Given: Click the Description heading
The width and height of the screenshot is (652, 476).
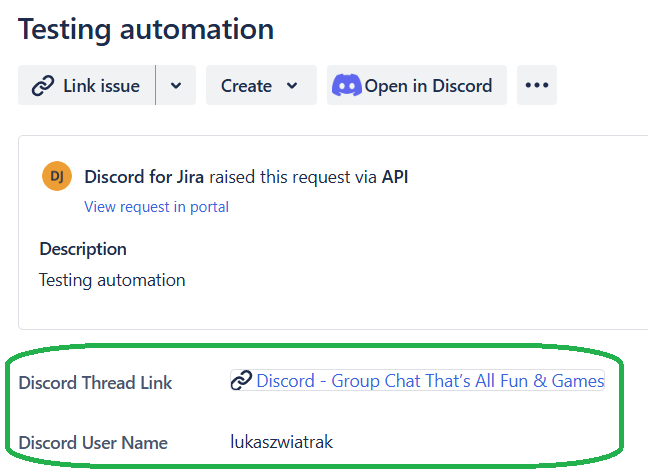Looking at the screenshot, I should [x=83, y=249].
